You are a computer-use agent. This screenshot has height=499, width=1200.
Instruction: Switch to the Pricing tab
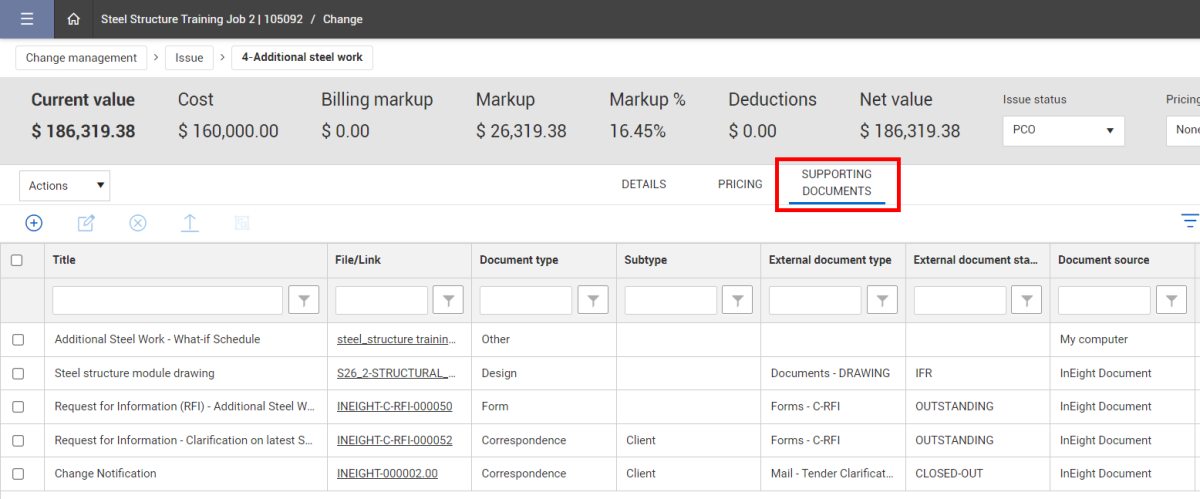point(740,184)
